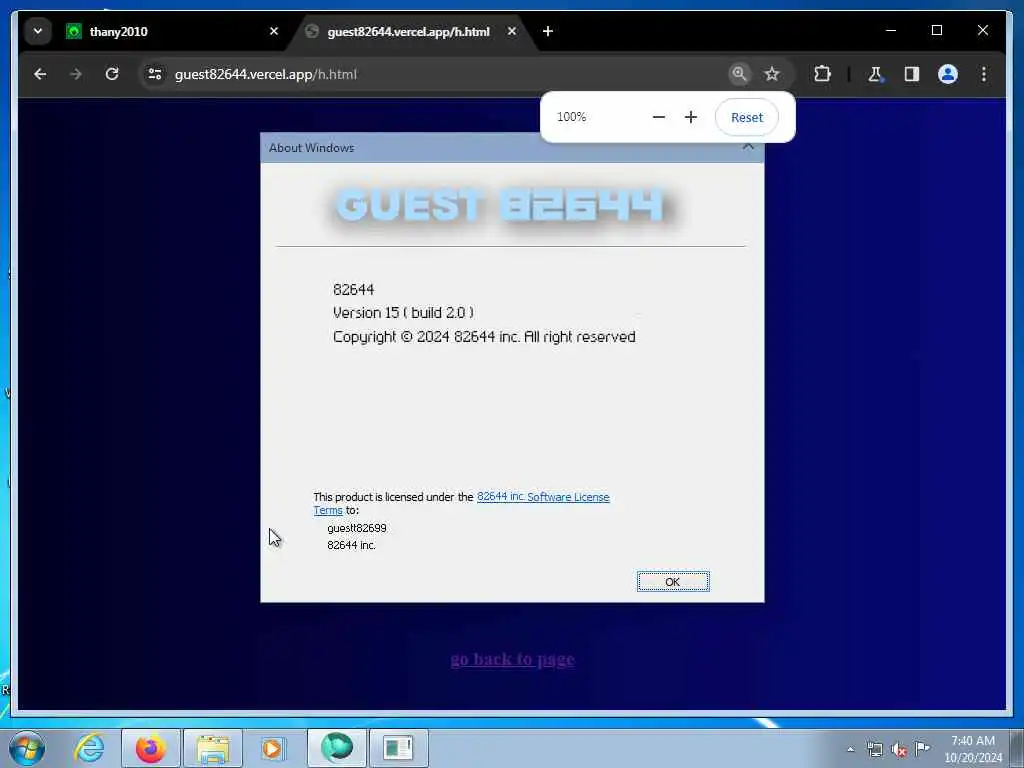Minimize the browser window
This screenshot has width=1024, height=768.
tap(891, 31)
